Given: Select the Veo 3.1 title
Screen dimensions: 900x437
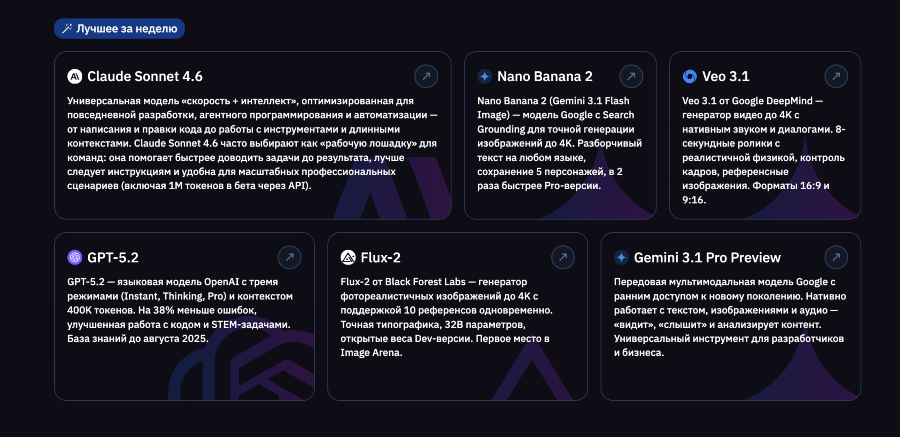Looking at the screenshot, I should point(726,76).
